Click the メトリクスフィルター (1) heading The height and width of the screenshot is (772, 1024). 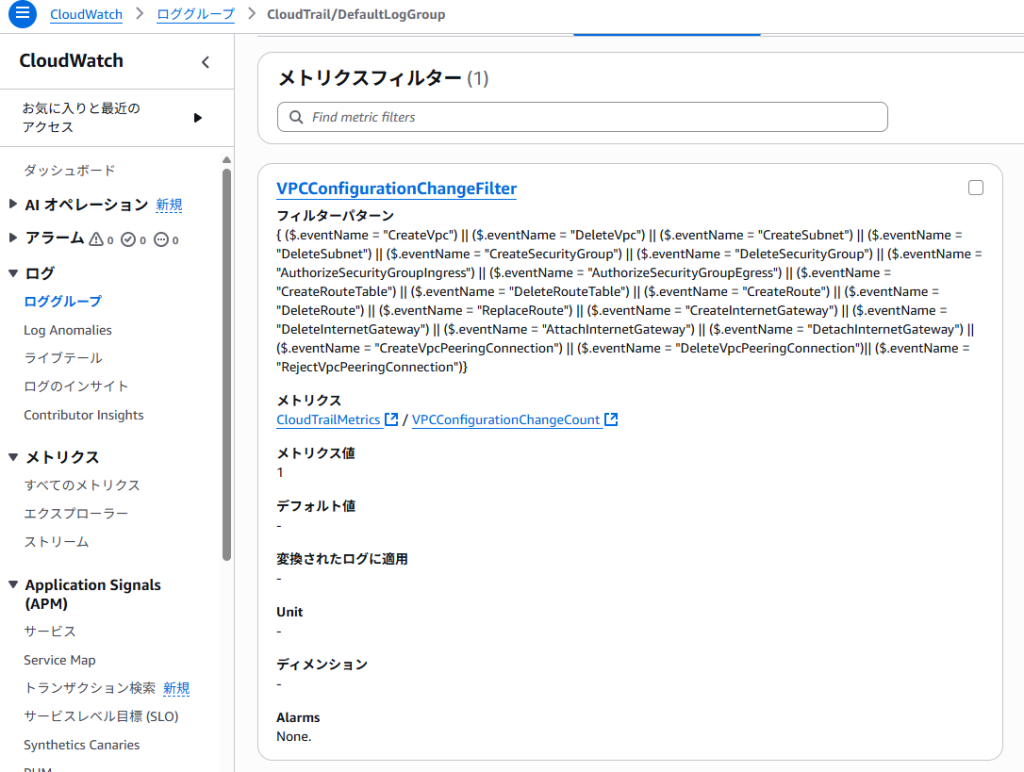click(383, 78)
